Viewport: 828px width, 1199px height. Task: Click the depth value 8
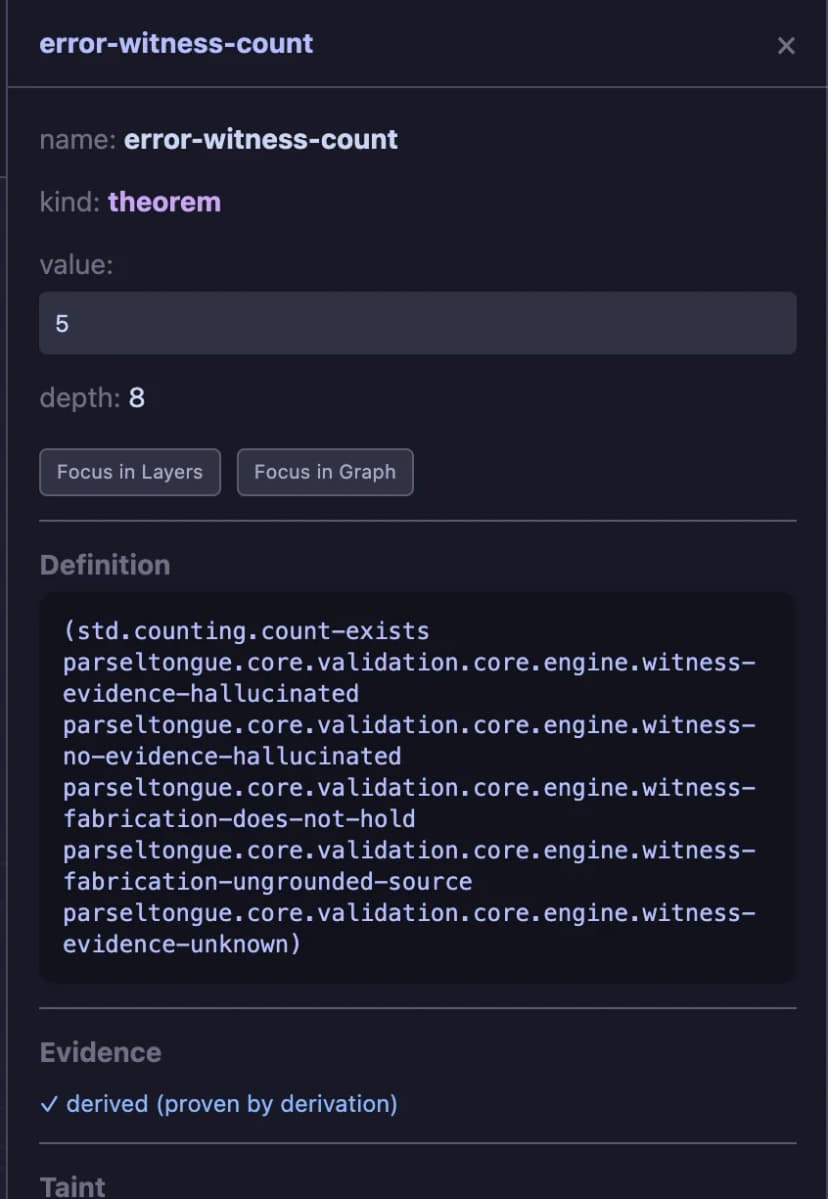[137, 398]
